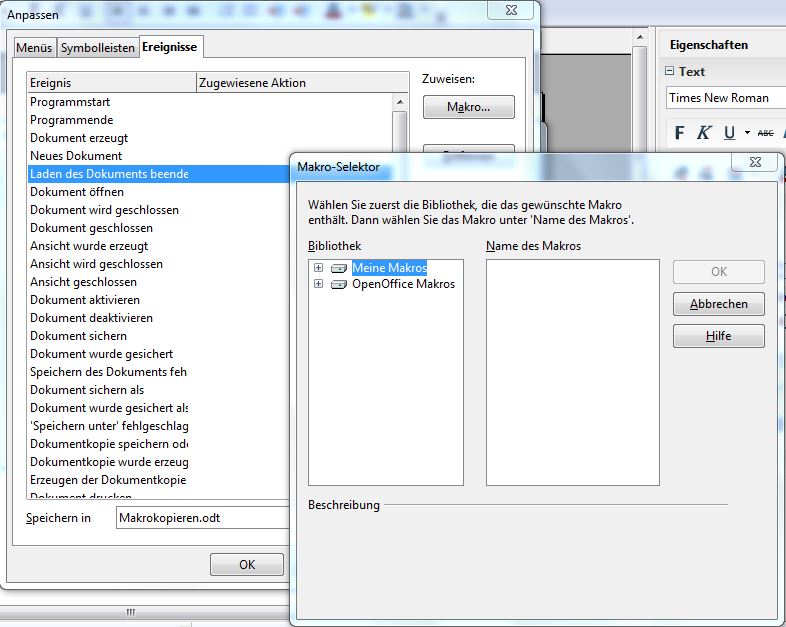
Task: Switch to the Symbolleisten tab
Action: point(97,48)
